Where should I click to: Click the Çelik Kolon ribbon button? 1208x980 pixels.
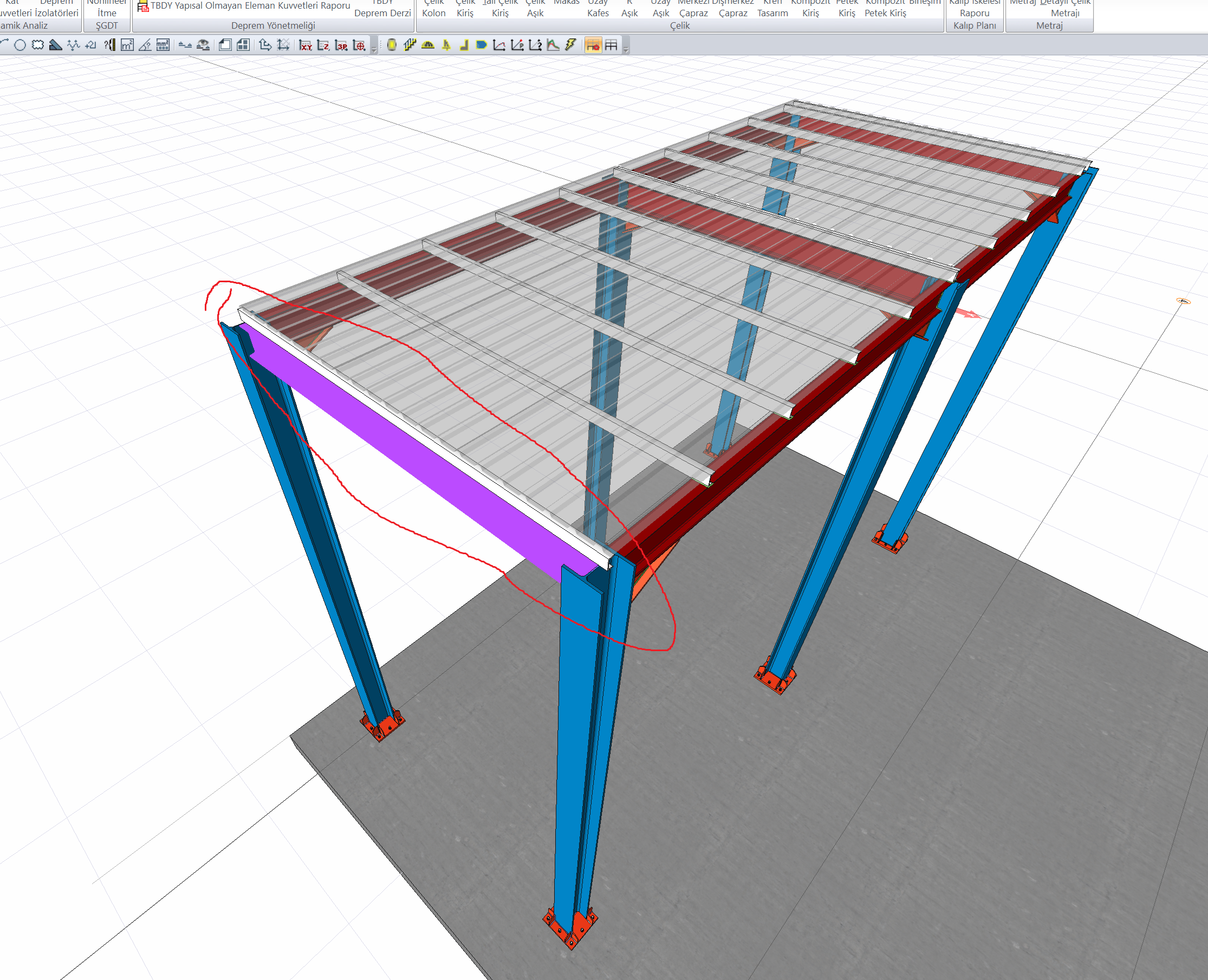[x=433, y=9]
